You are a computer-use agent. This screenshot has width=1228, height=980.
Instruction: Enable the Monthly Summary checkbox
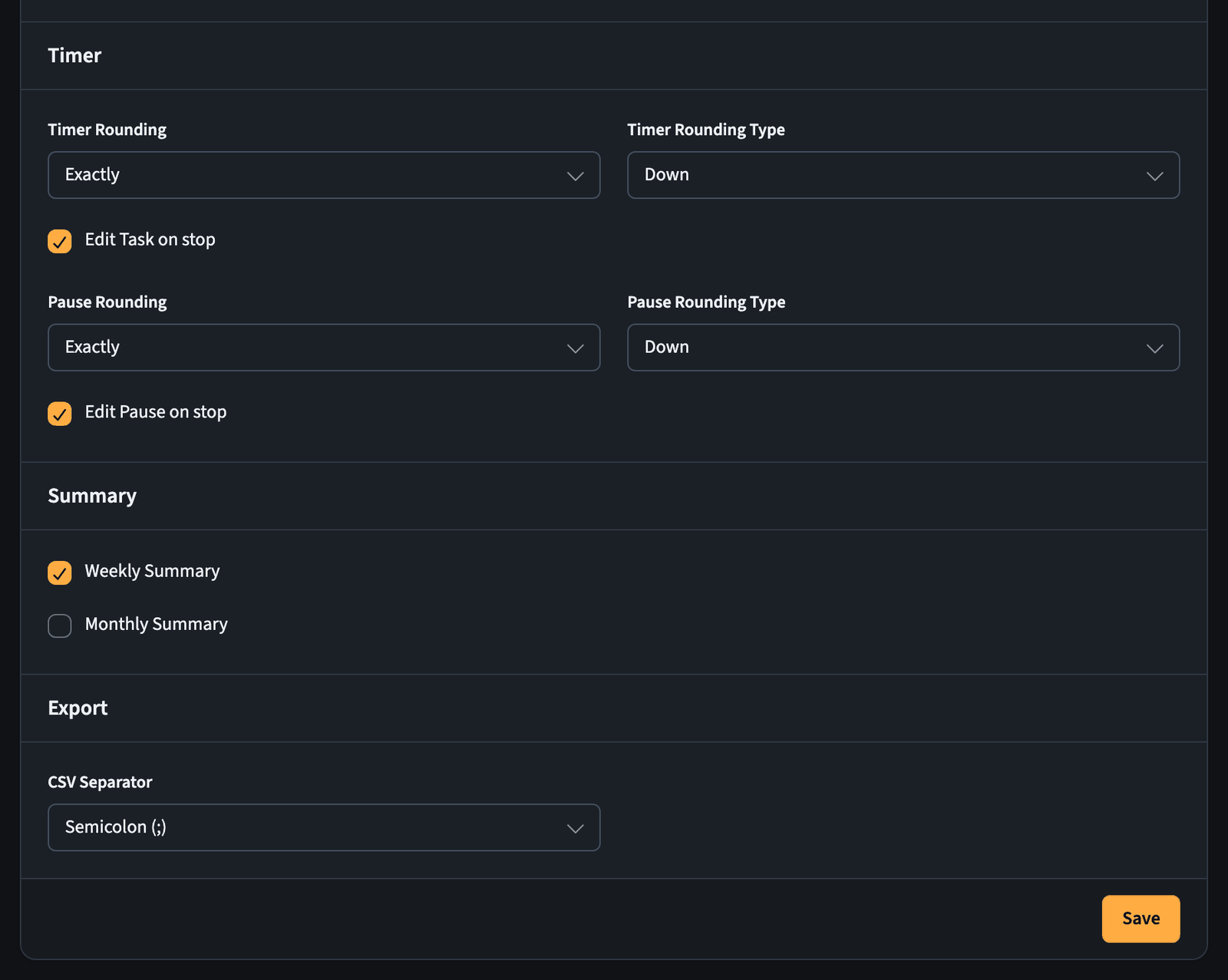pyautogui.click(x=60, y=625)
